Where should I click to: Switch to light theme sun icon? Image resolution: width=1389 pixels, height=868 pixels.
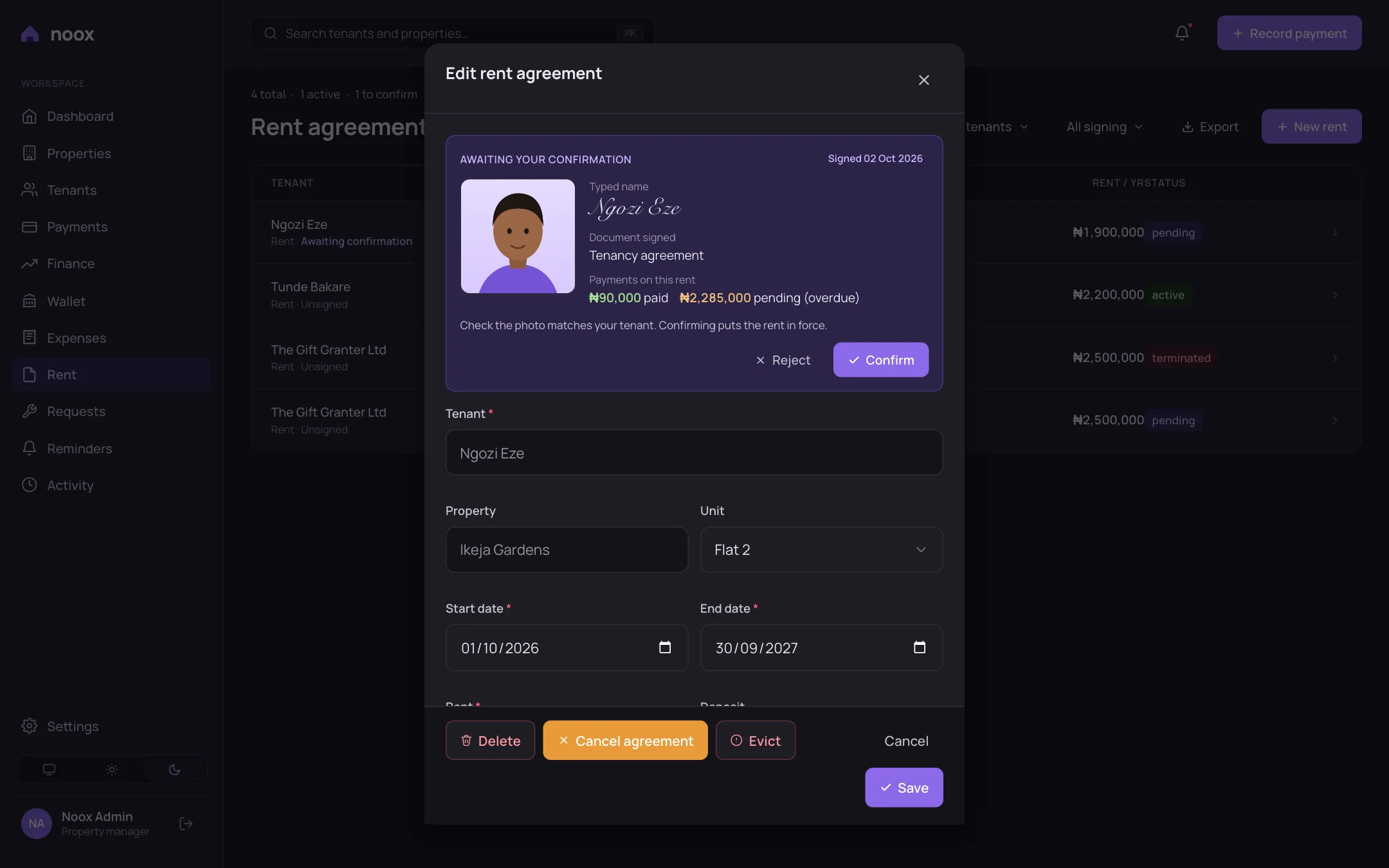tap(112, 770)
